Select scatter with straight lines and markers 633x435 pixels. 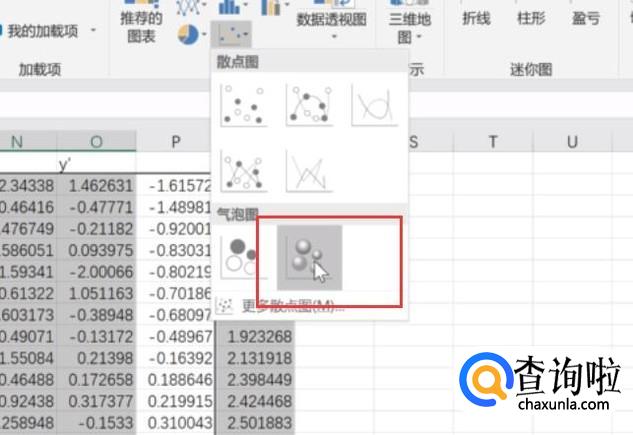point(243,170)
